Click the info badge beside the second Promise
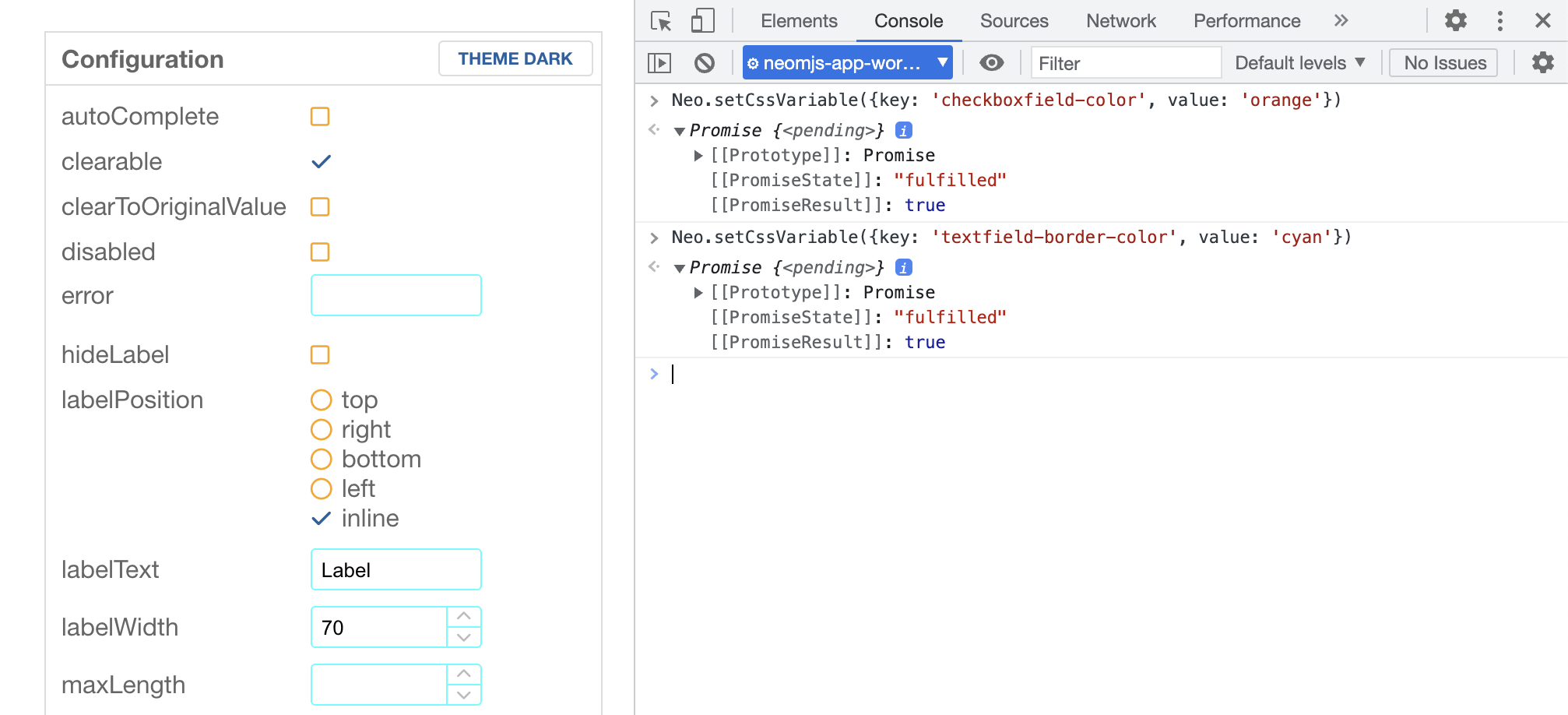Viewport: 1568px width, 715px height. 903,267
